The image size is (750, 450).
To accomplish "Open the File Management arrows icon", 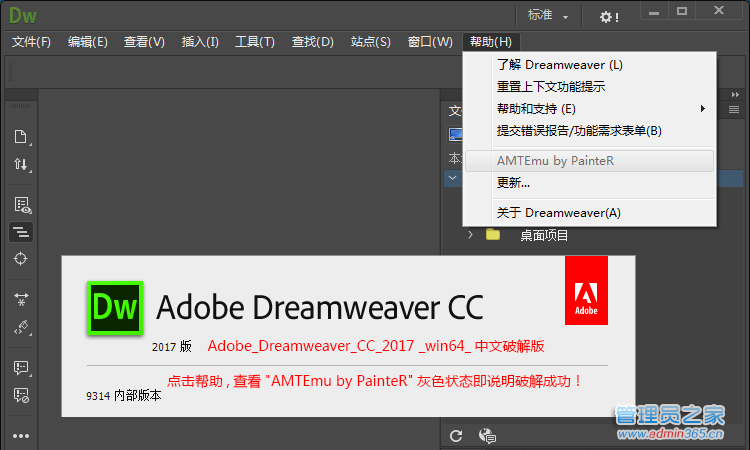I will [x=21, y=165].
